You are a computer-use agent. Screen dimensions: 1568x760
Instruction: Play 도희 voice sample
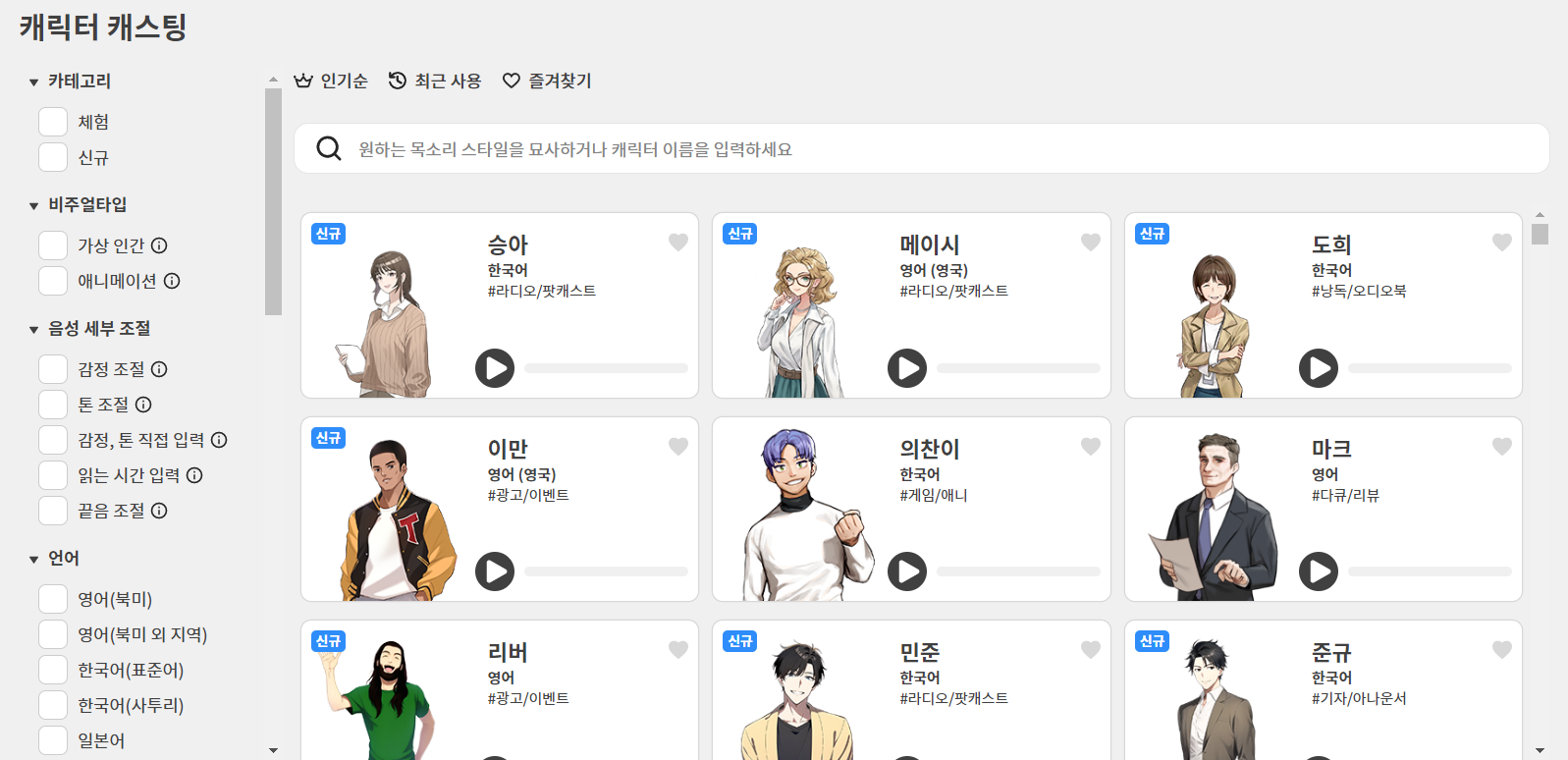point(1319,368)
